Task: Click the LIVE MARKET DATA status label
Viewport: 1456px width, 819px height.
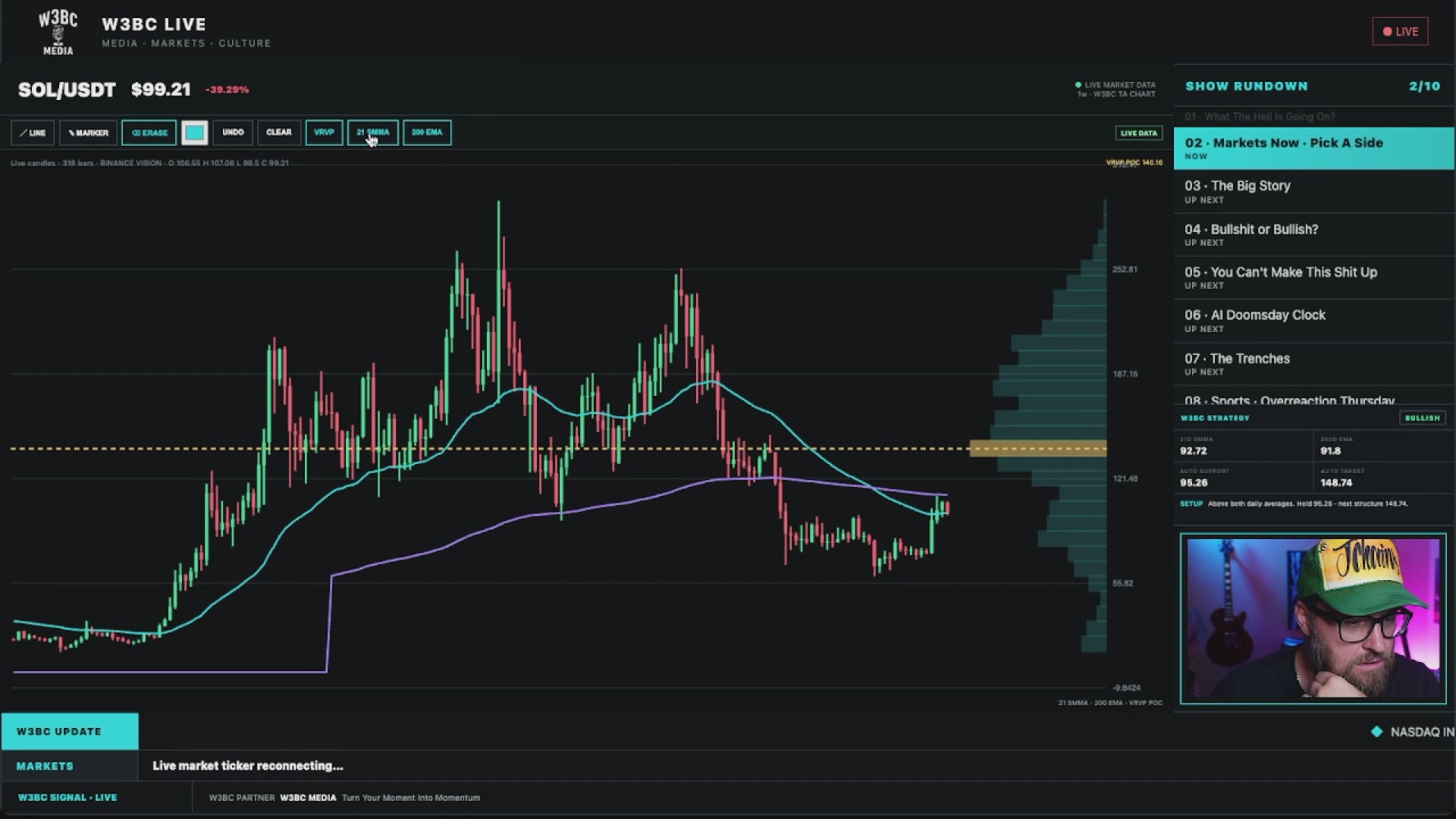Action: [1116, 85]
